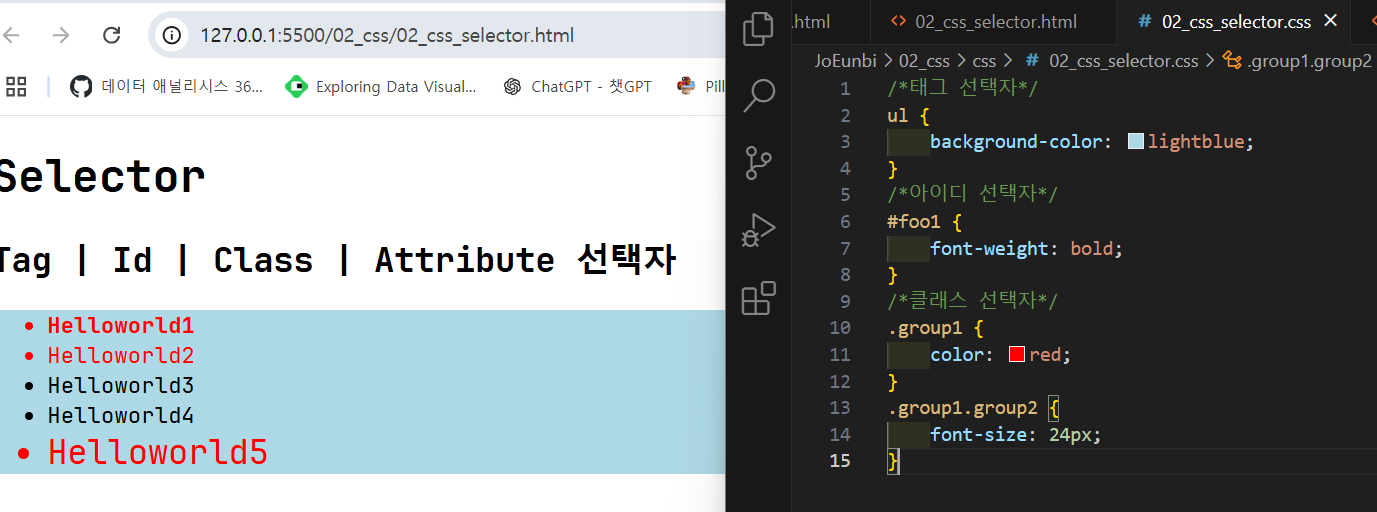
Task: Click the .group1.group2 selector on line 13
Action: 962,407
